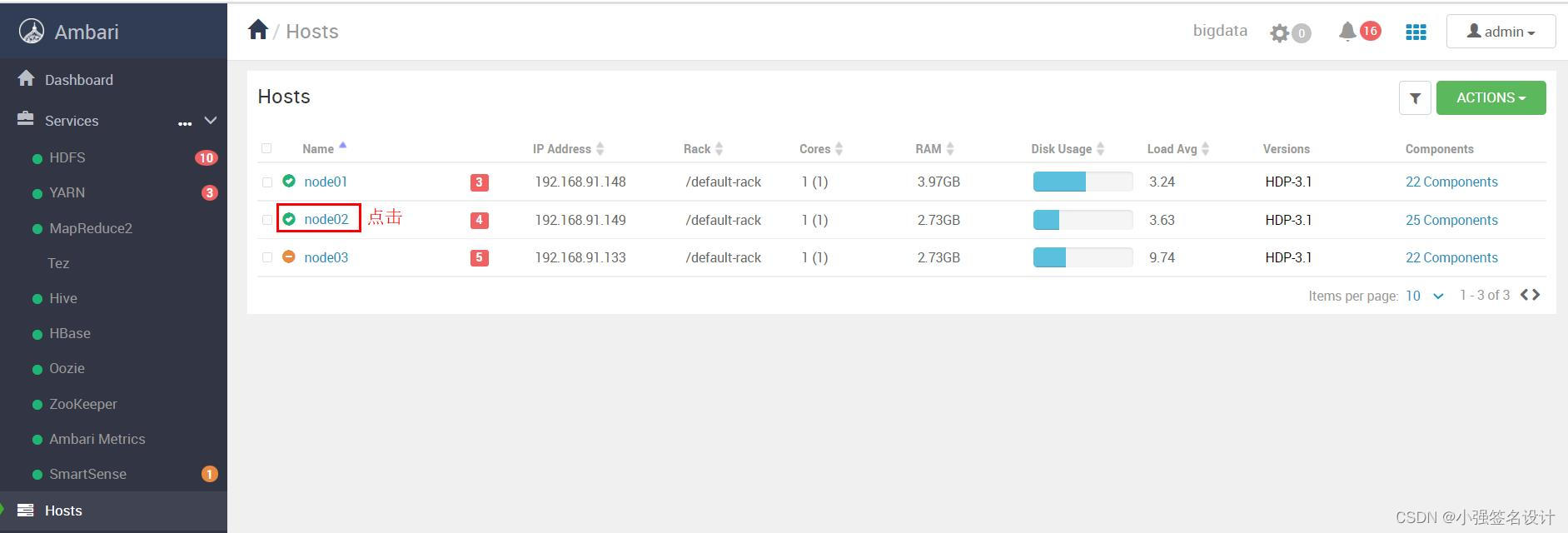Click the home icon in breadcrumb
Viewport: 1568px width, 533px height.
point(258,30)
